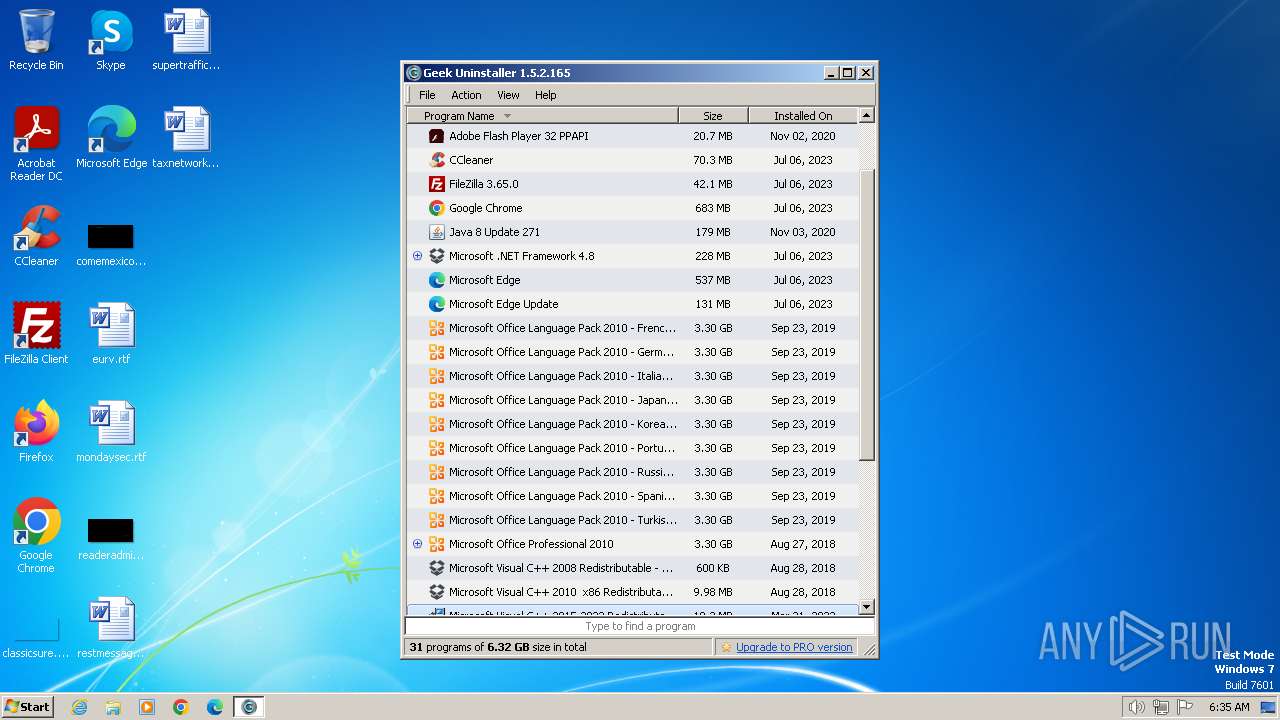Select Microsoft Edge icon in program list
This screenshot has height=720, width=1280.
point(436,280)
